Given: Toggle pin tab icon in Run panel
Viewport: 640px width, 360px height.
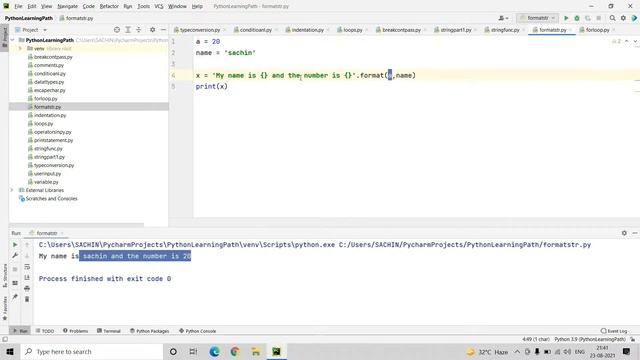Looking at the screenshot, I should (15, 297).
